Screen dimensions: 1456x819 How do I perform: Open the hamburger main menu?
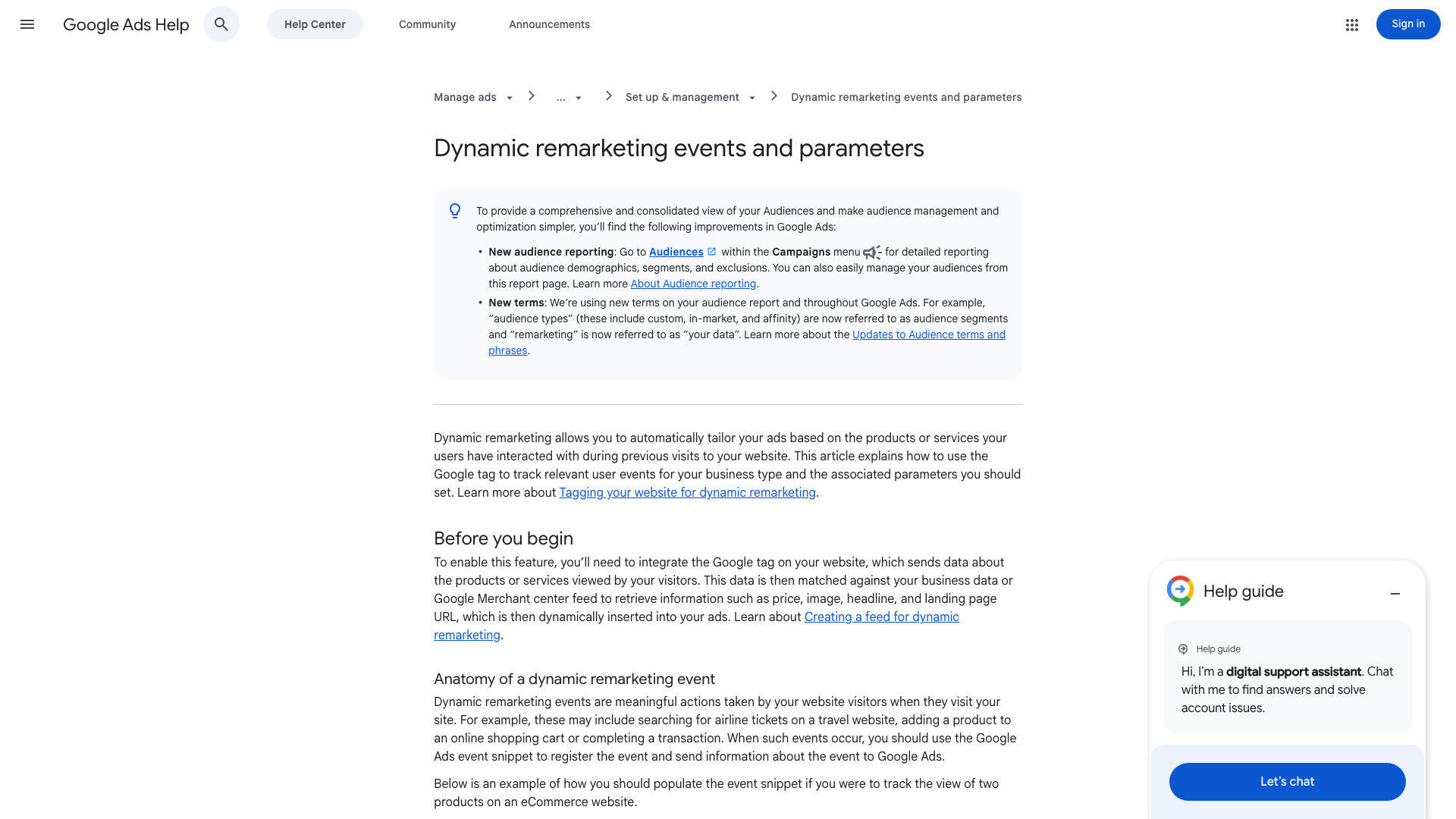(27, 24)
